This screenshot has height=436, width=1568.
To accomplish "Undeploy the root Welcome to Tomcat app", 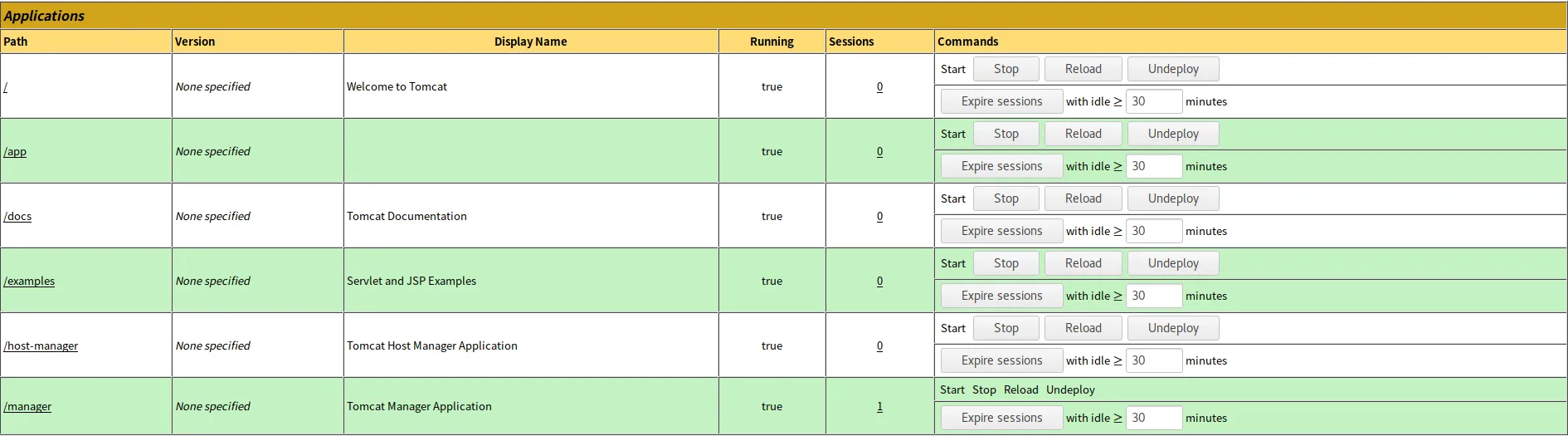I will (1173, 69).
